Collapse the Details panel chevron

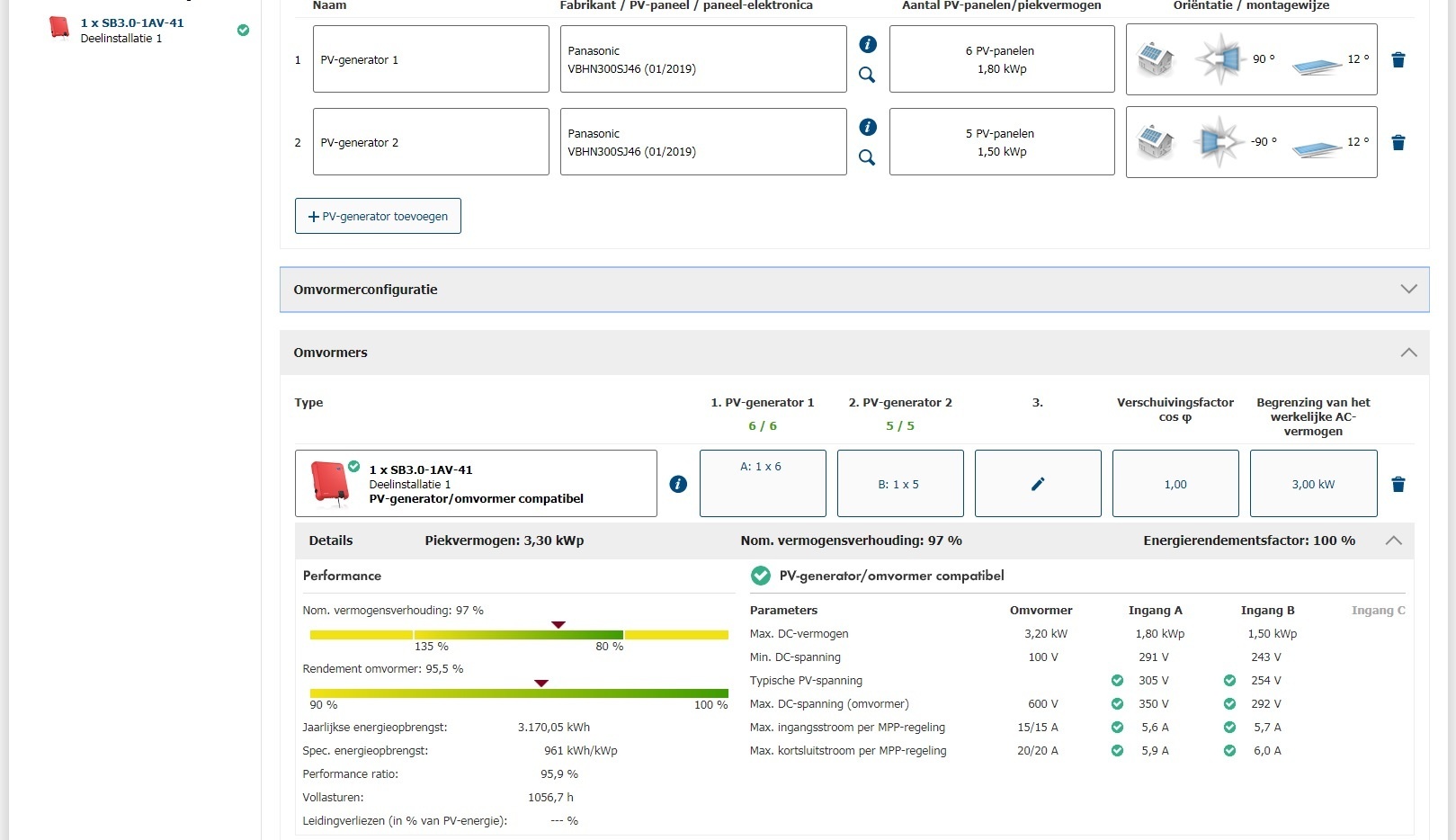pyautogui.click(x=1393, y=541)
